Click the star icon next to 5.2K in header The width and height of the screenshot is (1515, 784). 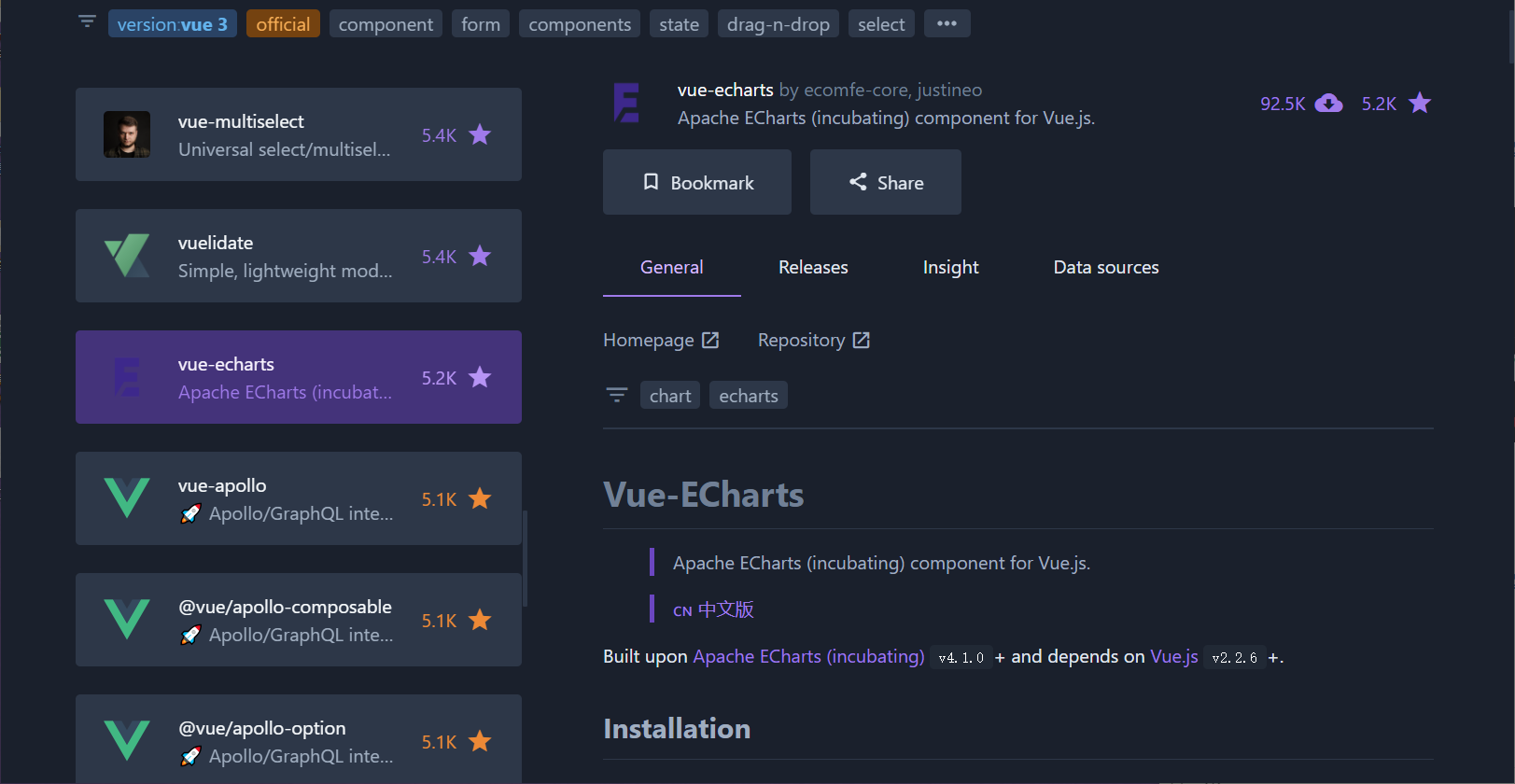(x=1420, y=103)
